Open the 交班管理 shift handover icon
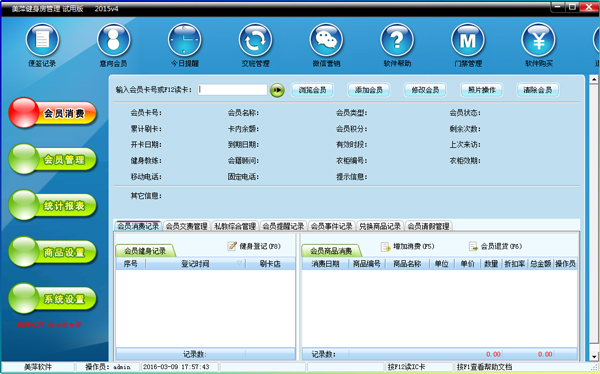600x374 pixels. point(255,40)
